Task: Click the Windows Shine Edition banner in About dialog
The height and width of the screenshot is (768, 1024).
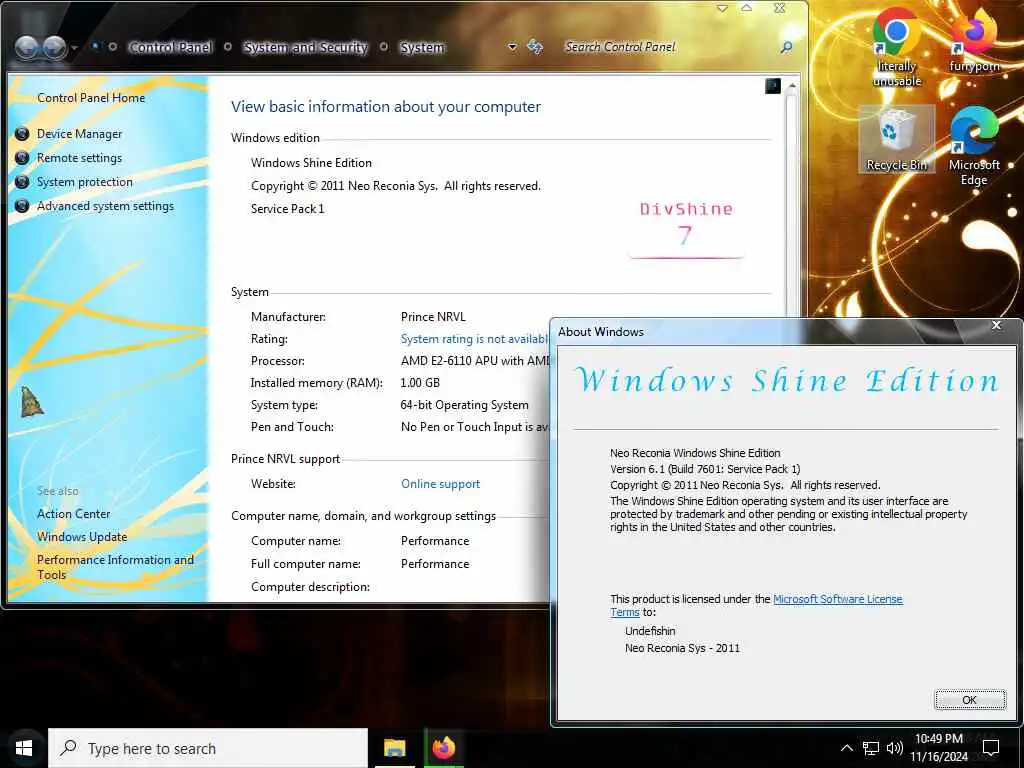Action: coord(787,380)
